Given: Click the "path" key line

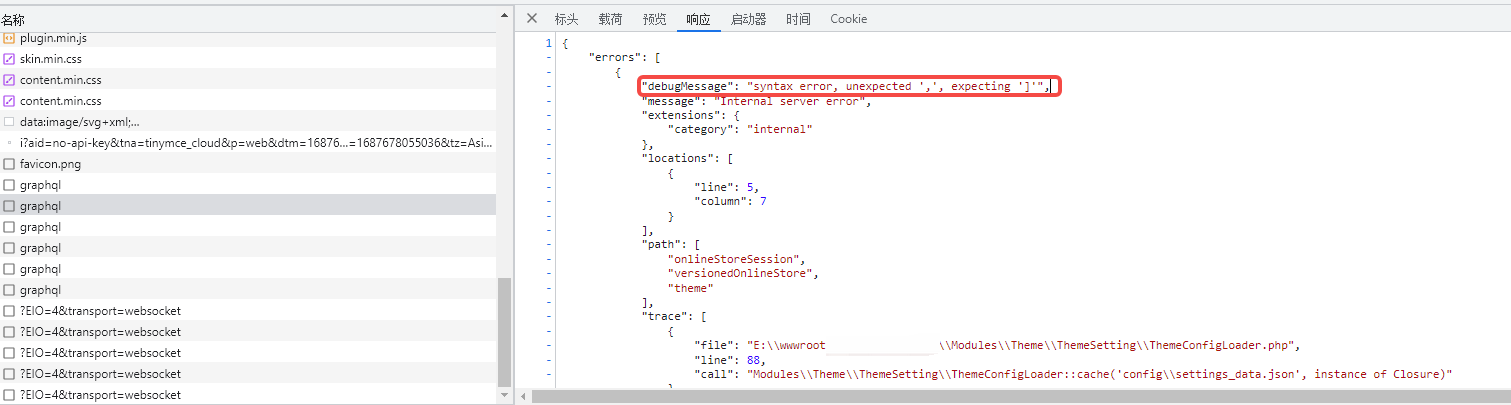Looking at the screenshot, I should coord(671,245).
